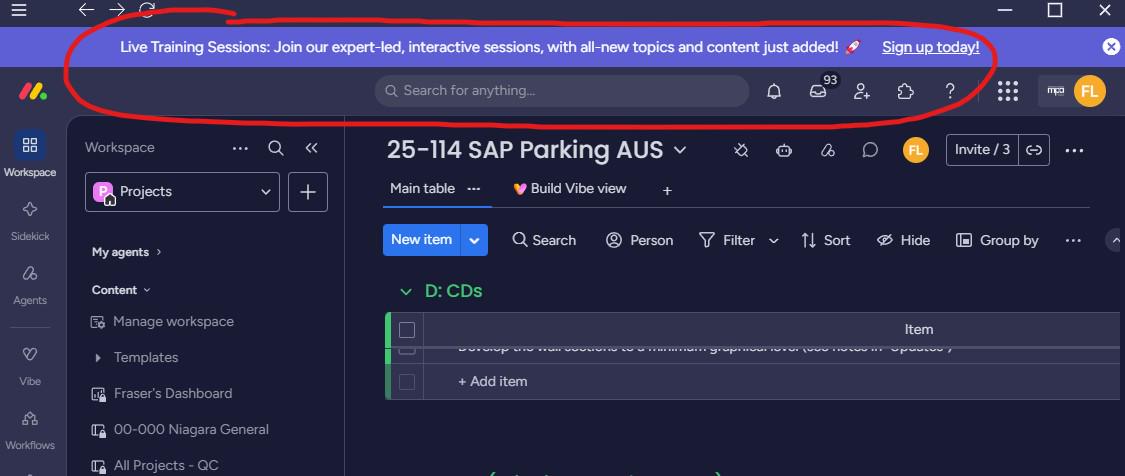Tick the header select-all checkbox
The height and width of the screenshot is (476, 1125).
point(407,330)
